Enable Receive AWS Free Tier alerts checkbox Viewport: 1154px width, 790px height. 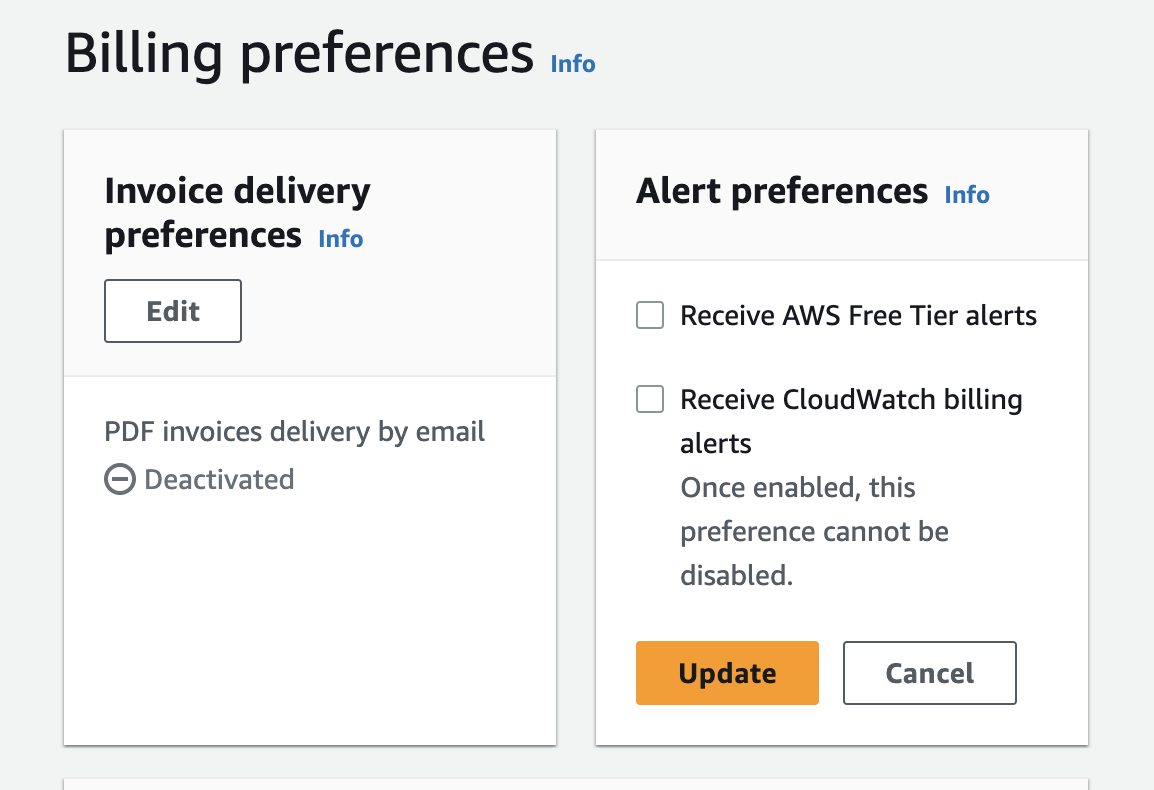[x=650, y=317]
